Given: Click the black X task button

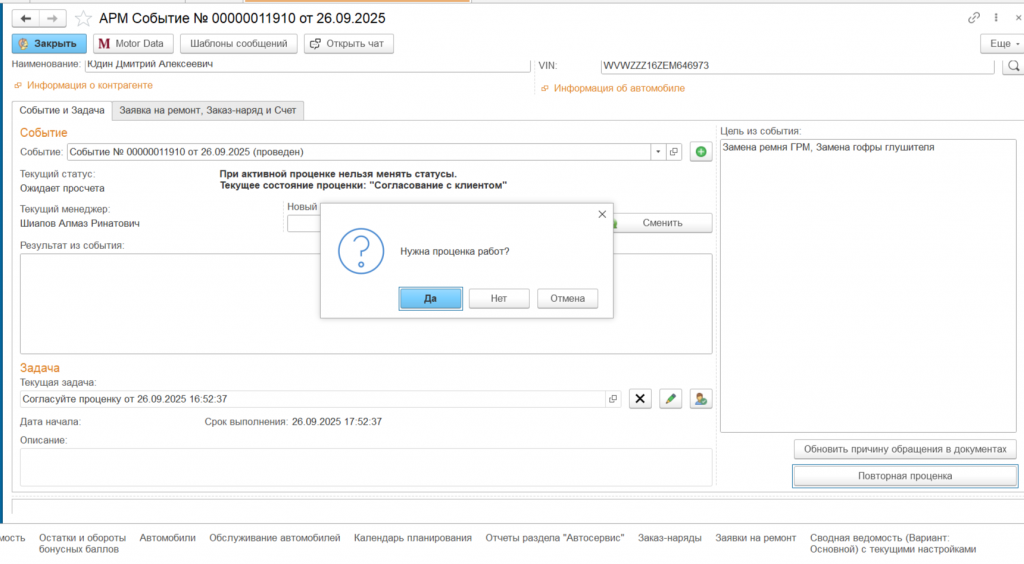Looking at the screenshot, I should pos(640,399).
